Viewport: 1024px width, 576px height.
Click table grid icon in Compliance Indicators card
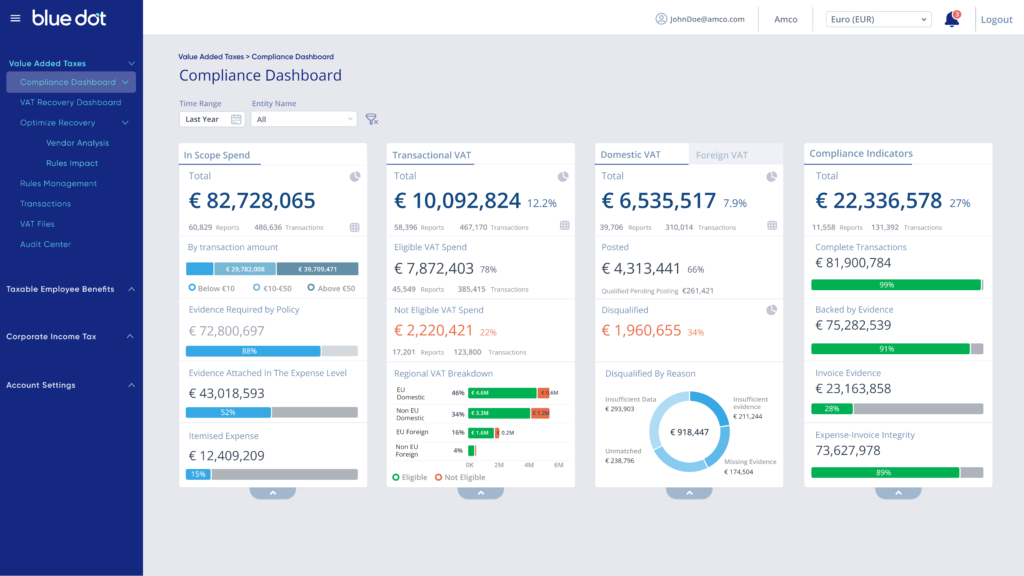pyautogui.click(x=980, y=227)
